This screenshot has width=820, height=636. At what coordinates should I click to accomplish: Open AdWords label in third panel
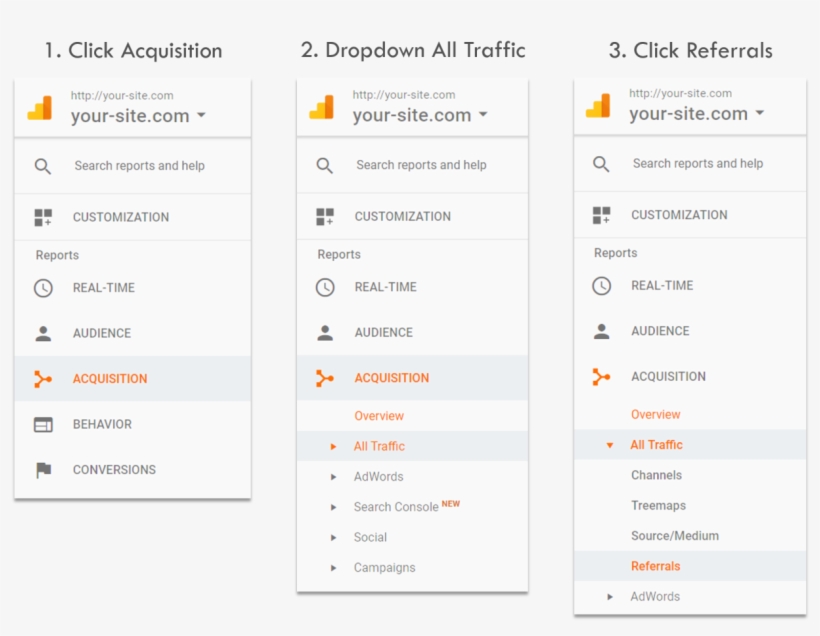point(655,597)
